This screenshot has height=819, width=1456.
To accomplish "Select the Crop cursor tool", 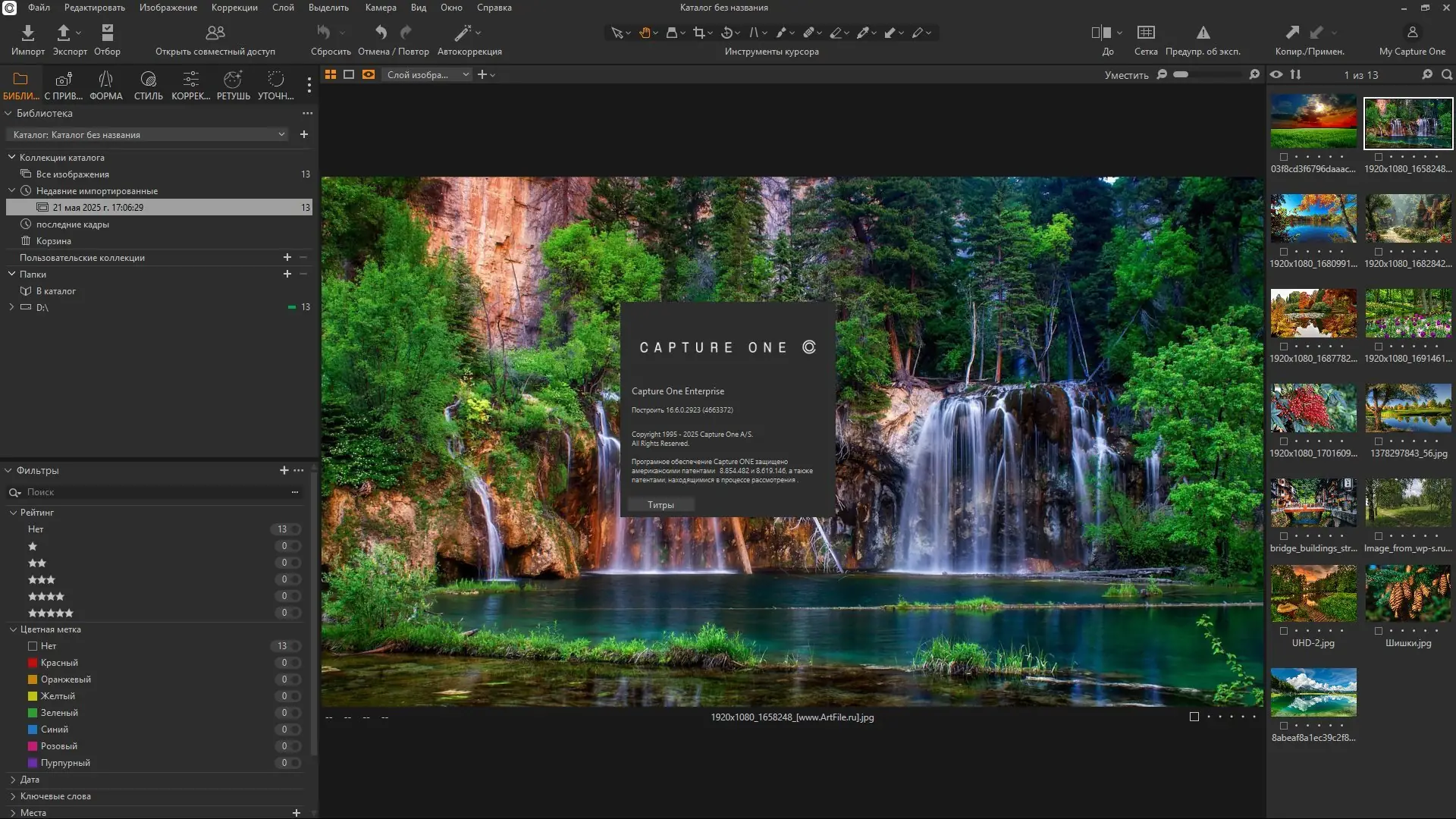I will point(698,33).
